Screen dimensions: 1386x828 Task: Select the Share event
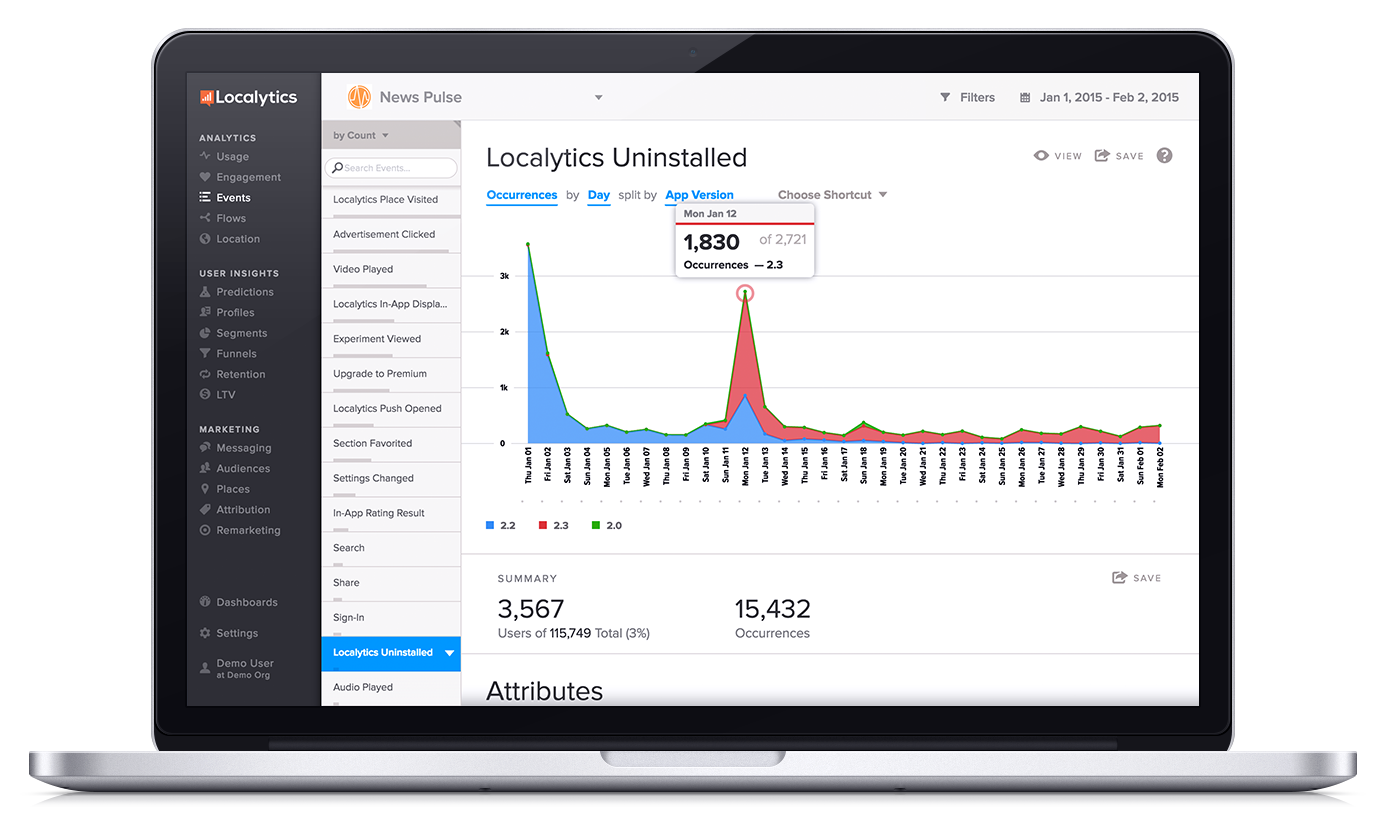pos(391,583)
